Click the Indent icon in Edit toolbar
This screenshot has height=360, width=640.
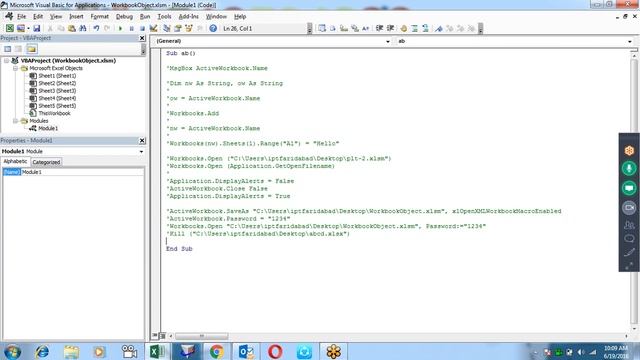[x=379, y=28]
